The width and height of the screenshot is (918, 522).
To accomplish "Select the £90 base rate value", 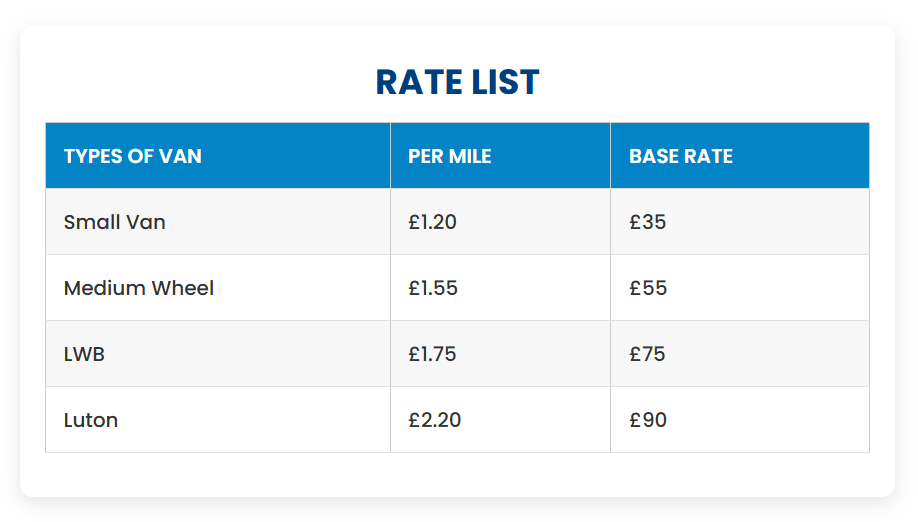I will click(648, 420).
